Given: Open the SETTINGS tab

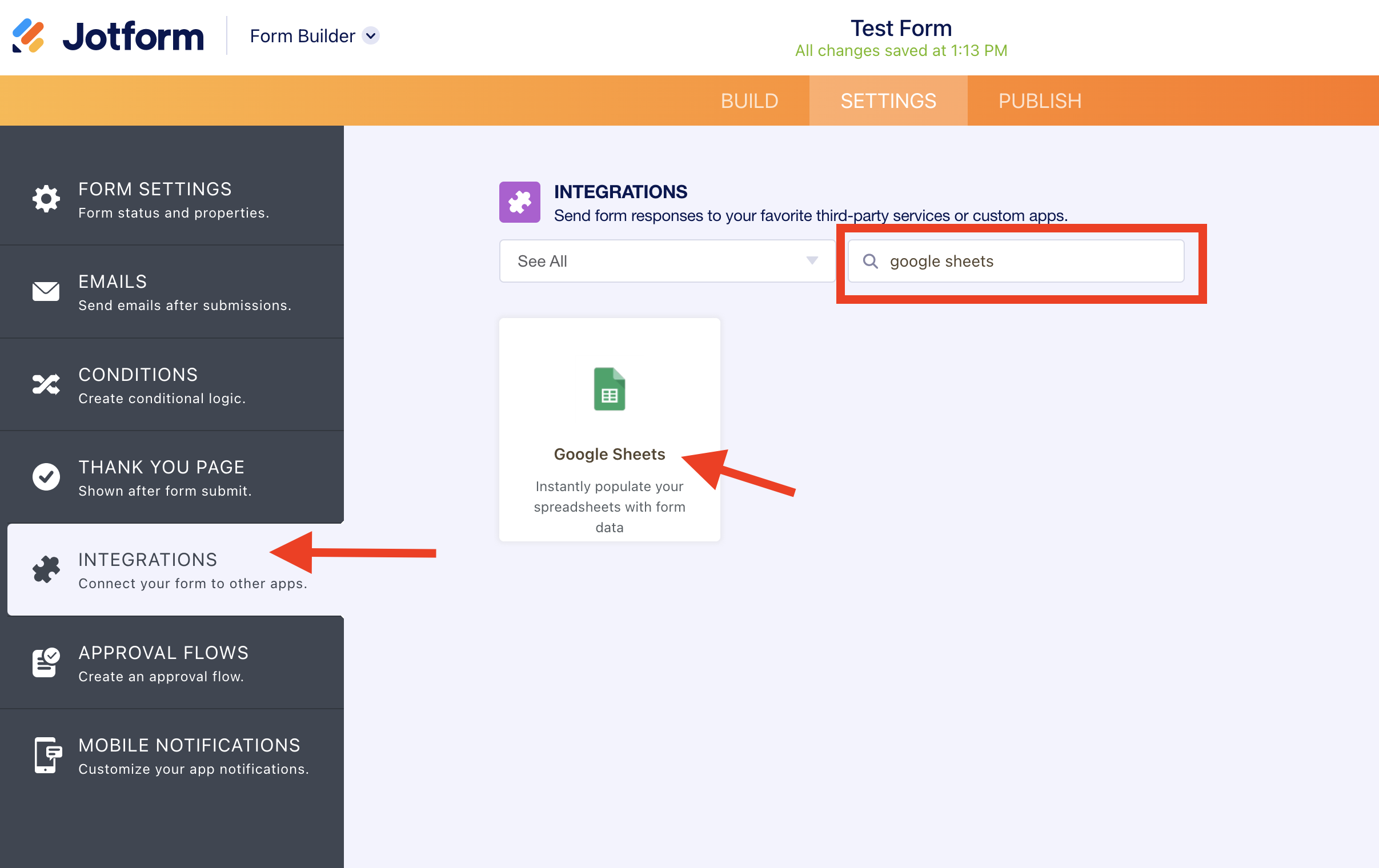Looking at the screenshot, I should pyautogui.click(x=888, y=101).
